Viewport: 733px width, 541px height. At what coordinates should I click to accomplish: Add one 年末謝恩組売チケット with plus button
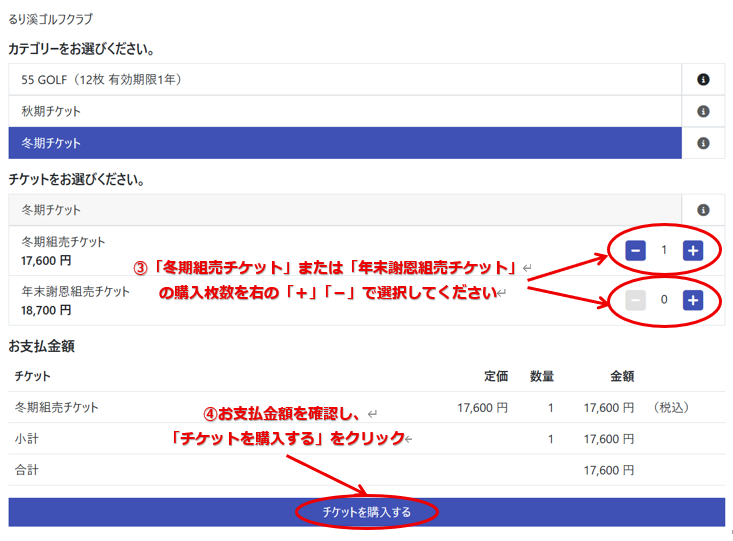(692, 300)
